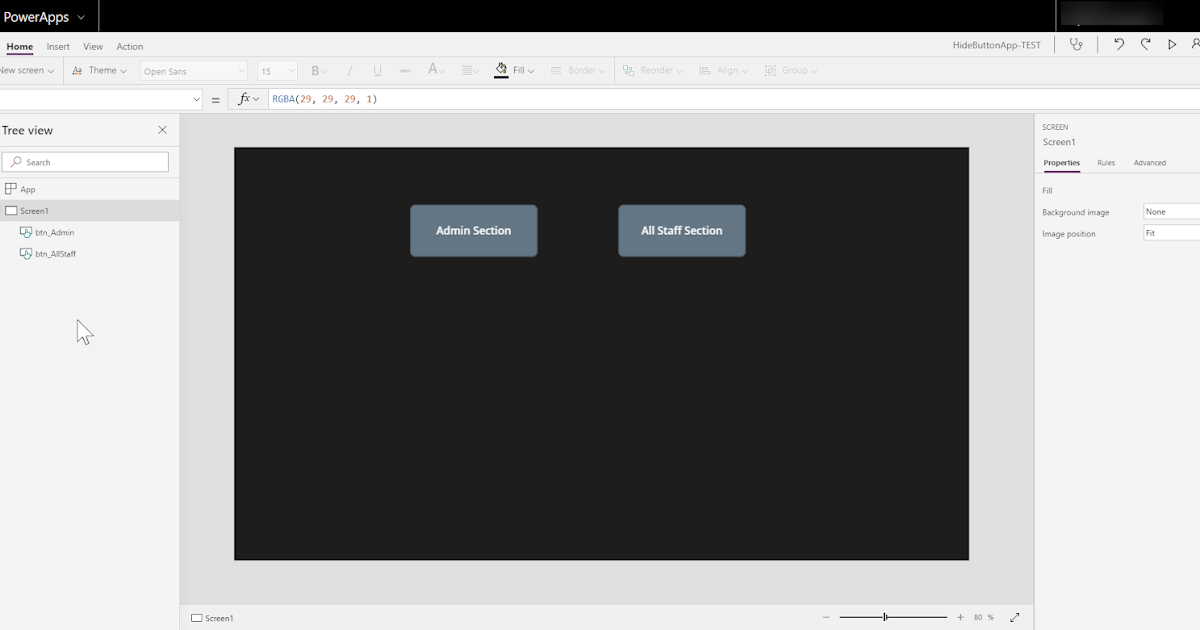Apply bold formatting
This screenshot has width=1200, height=630.
pyautogui.click(x=315, y=70)
